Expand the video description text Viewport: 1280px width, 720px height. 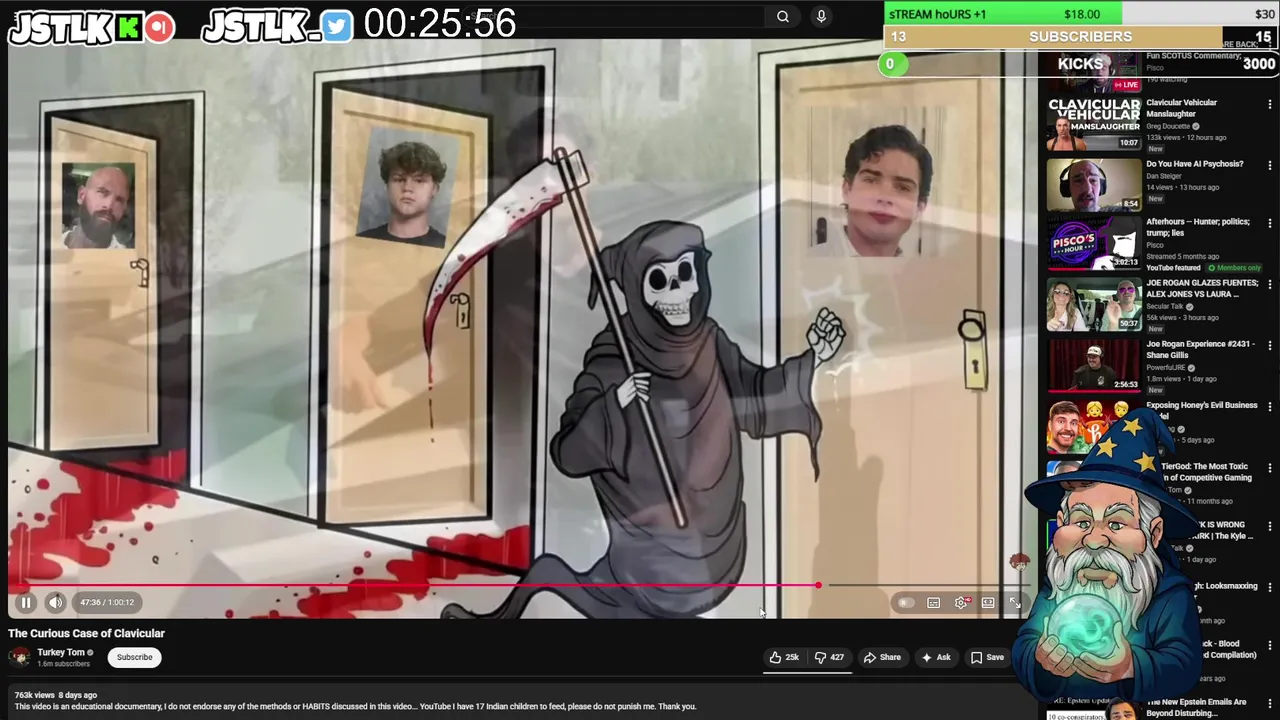coord(355,706)
